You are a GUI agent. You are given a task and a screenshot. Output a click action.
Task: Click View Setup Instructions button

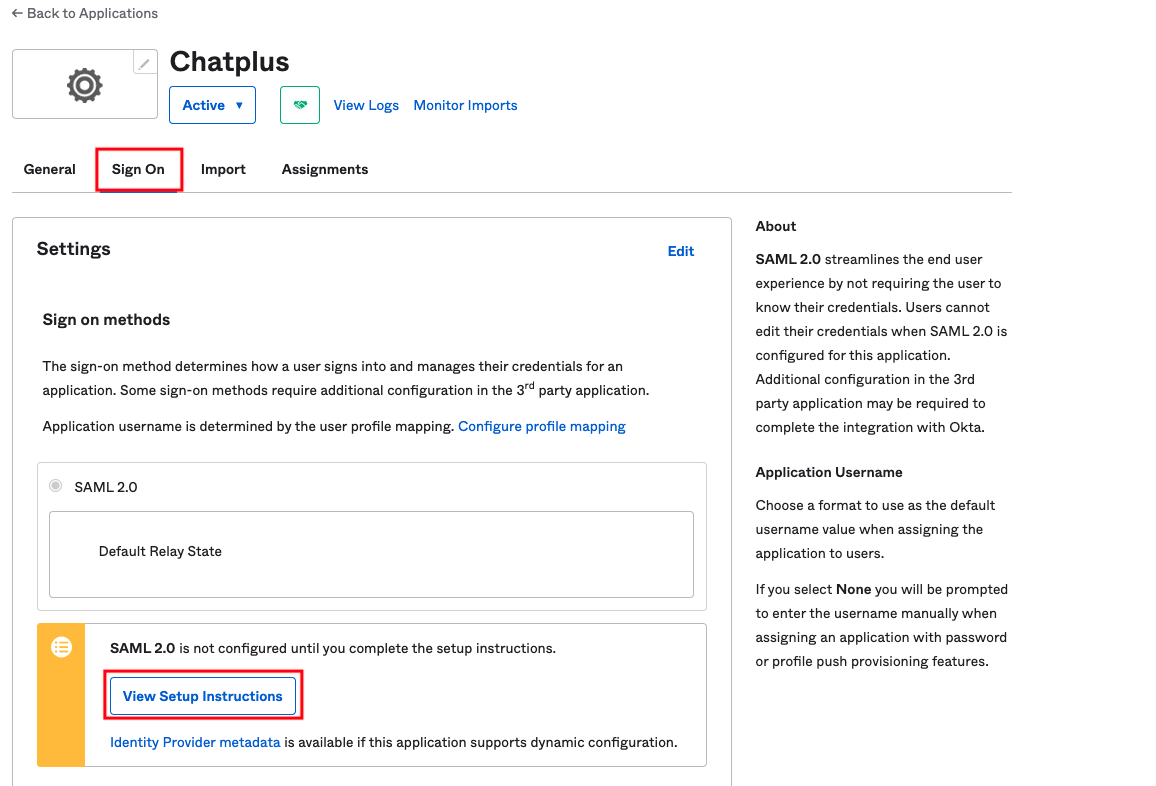[x=203, y=696]
